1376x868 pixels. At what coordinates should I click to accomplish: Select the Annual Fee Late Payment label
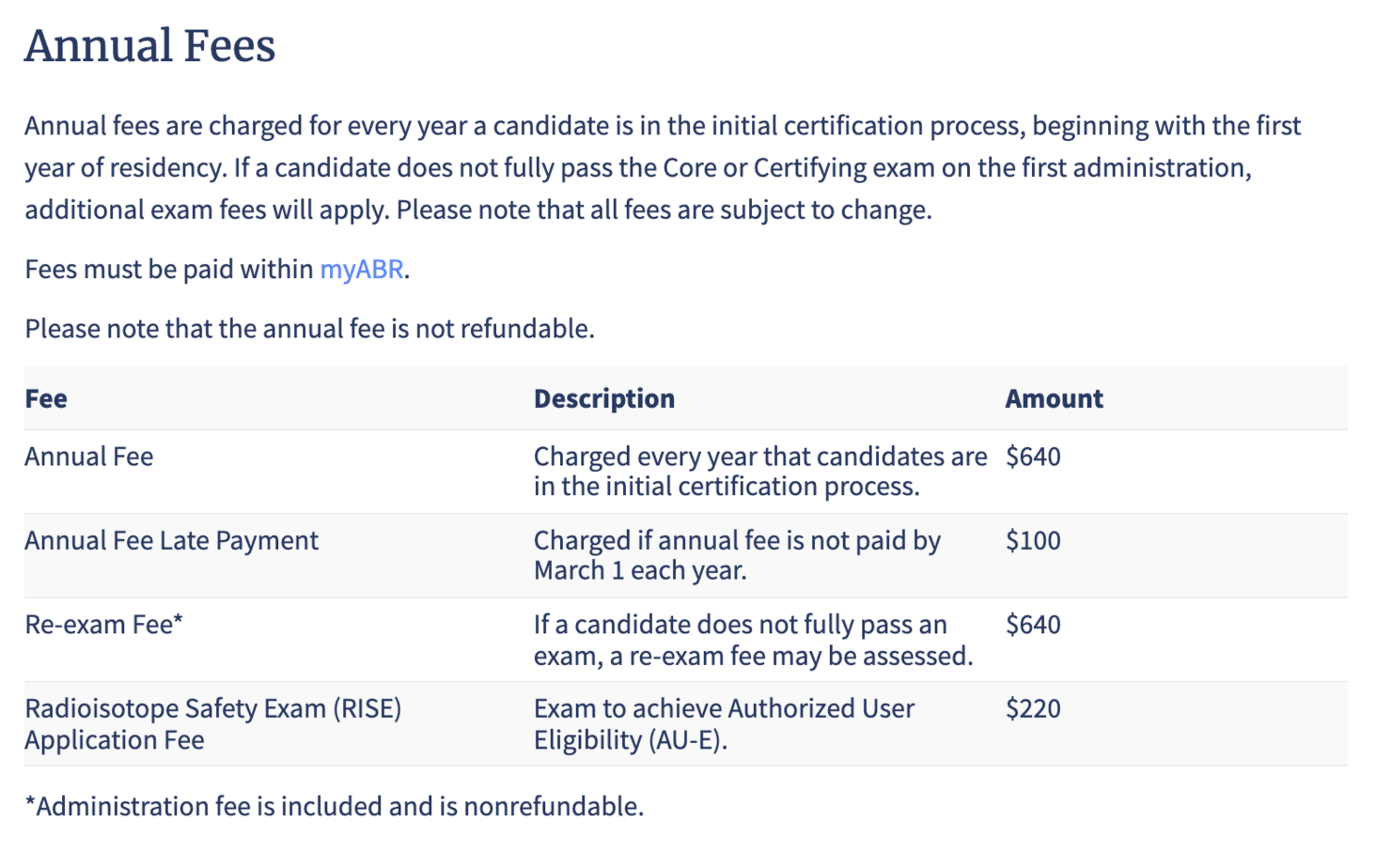pos(171,541)
